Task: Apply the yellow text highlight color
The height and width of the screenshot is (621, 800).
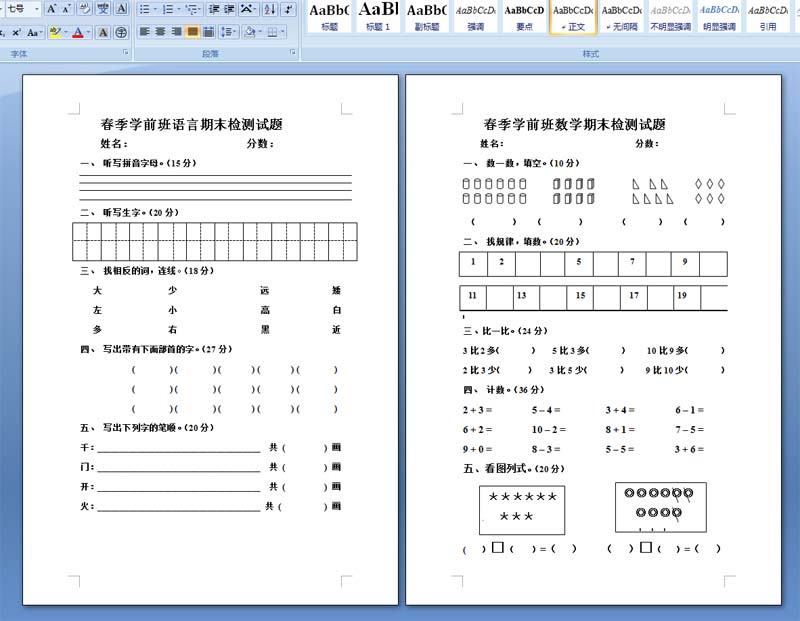Action: tap(55, 32)
